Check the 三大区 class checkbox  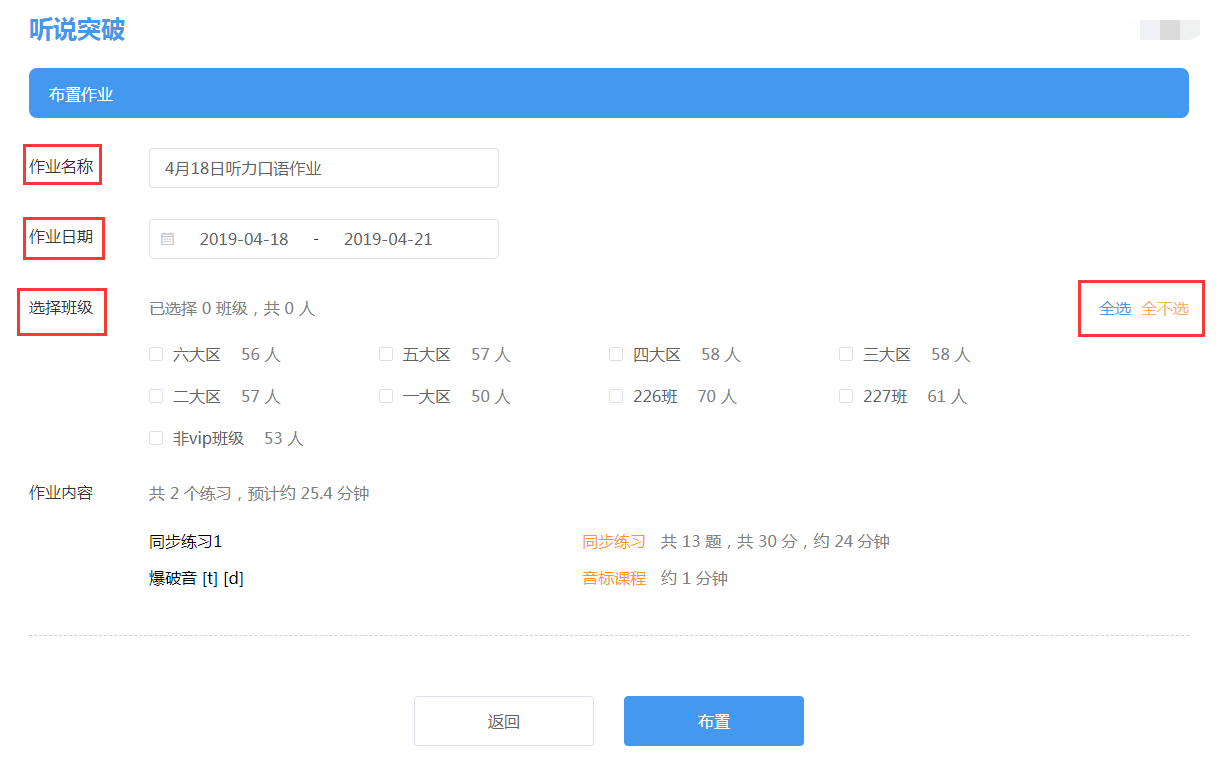pos(846,354)
